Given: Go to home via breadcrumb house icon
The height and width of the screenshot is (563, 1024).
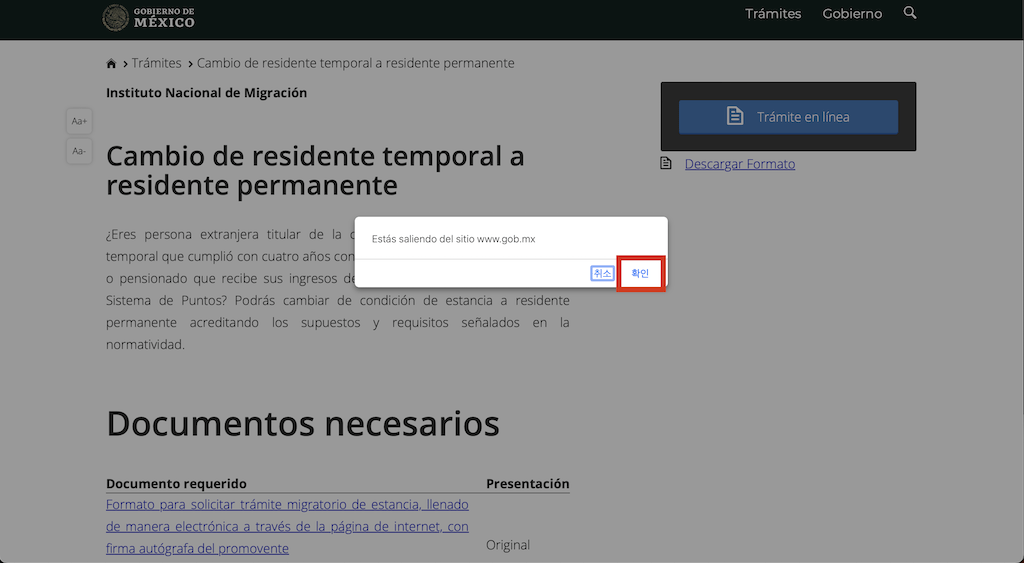Looking at the screenshot, I should click(111, 63).
